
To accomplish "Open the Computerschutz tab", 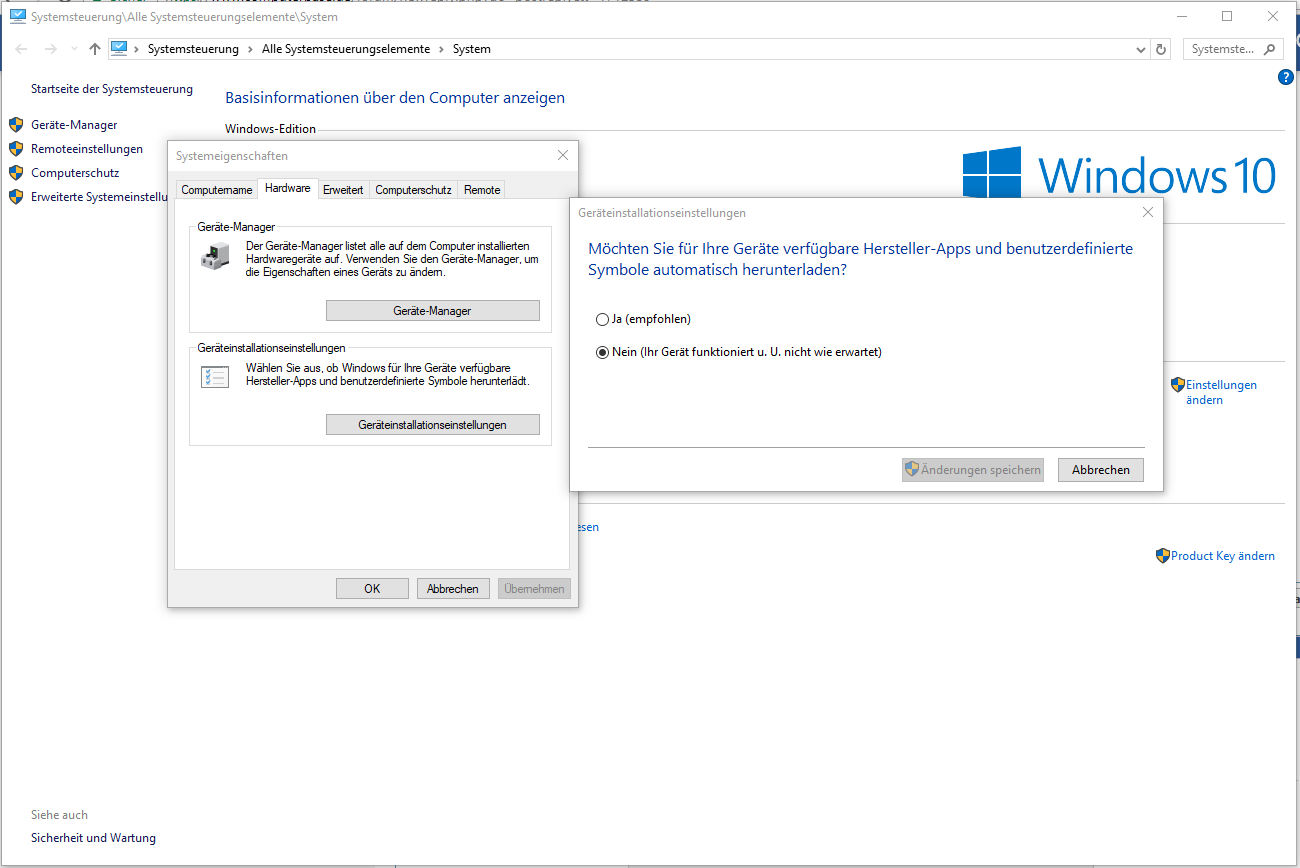I will point(413,190).
